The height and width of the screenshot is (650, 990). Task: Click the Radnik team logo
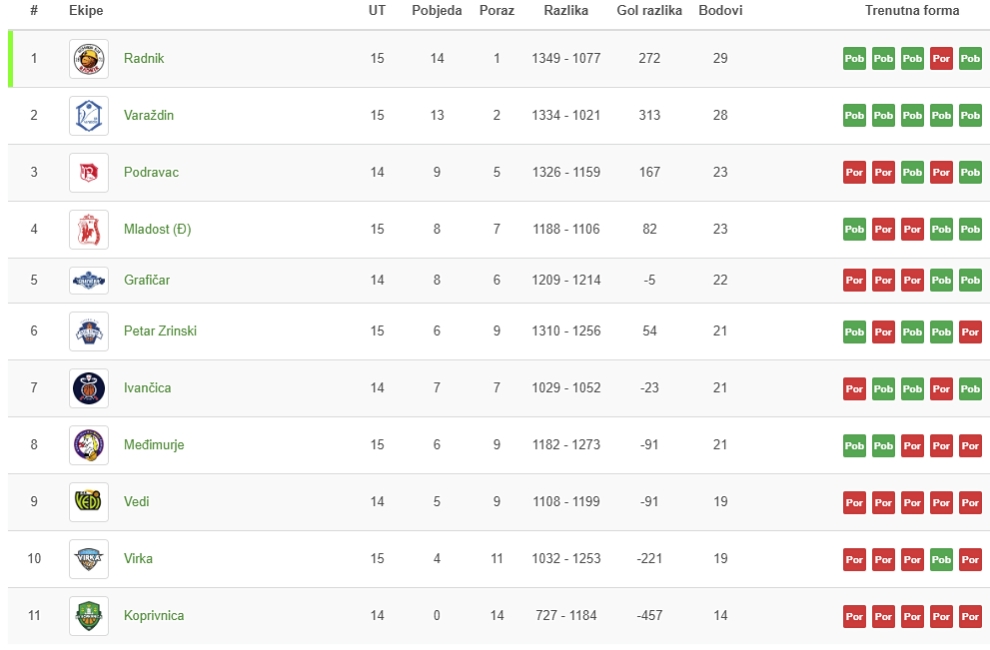point(89,59)
